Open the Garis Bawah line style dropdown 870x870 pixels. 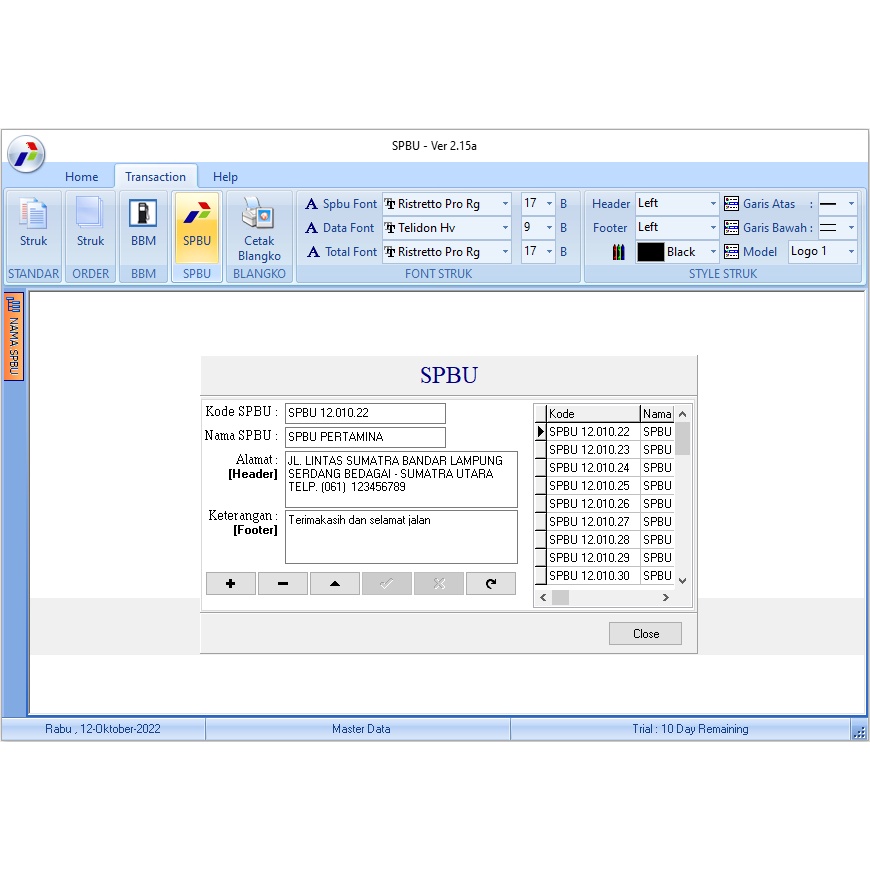coord(851,227)
